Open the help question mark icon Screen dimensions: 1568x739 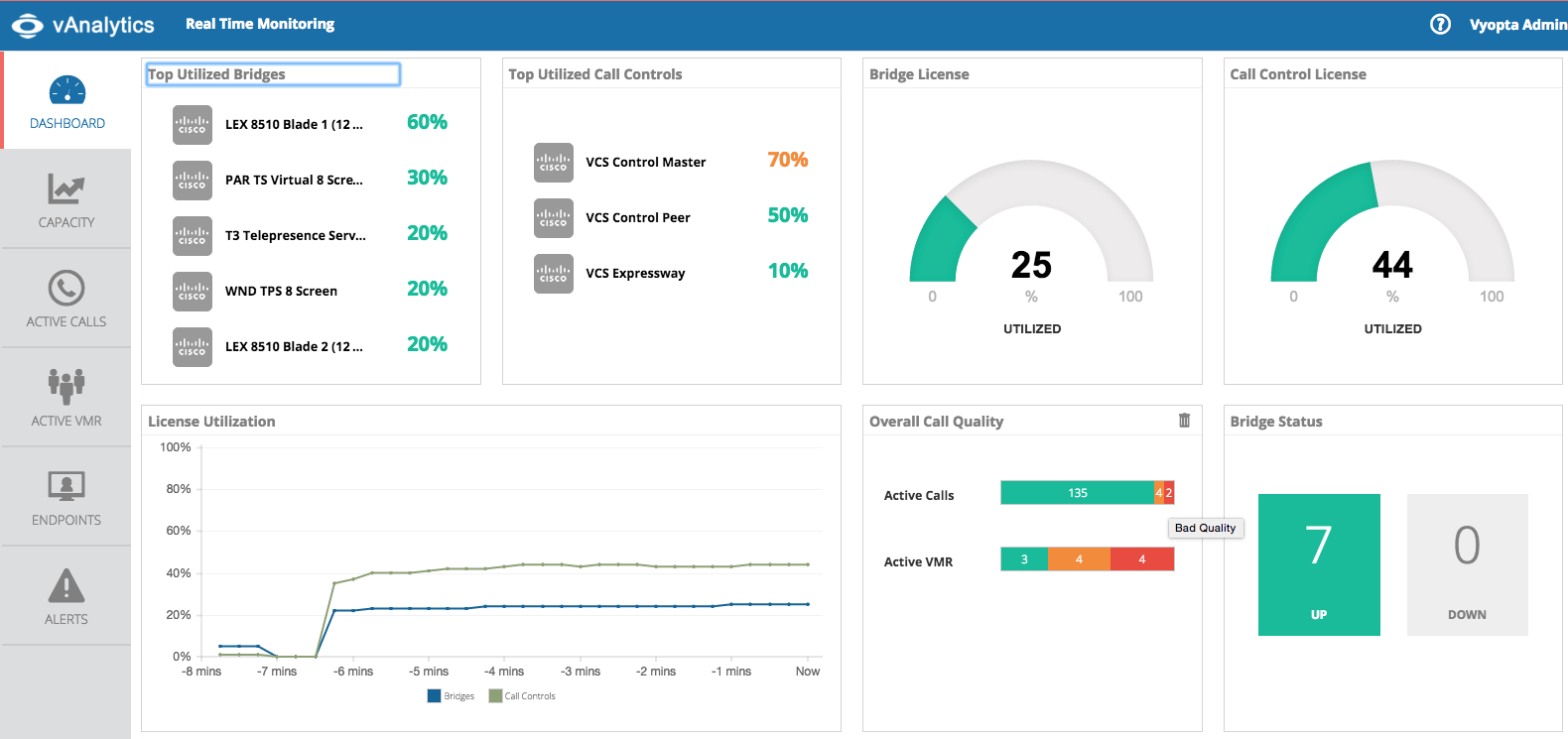coord(1440,25)
